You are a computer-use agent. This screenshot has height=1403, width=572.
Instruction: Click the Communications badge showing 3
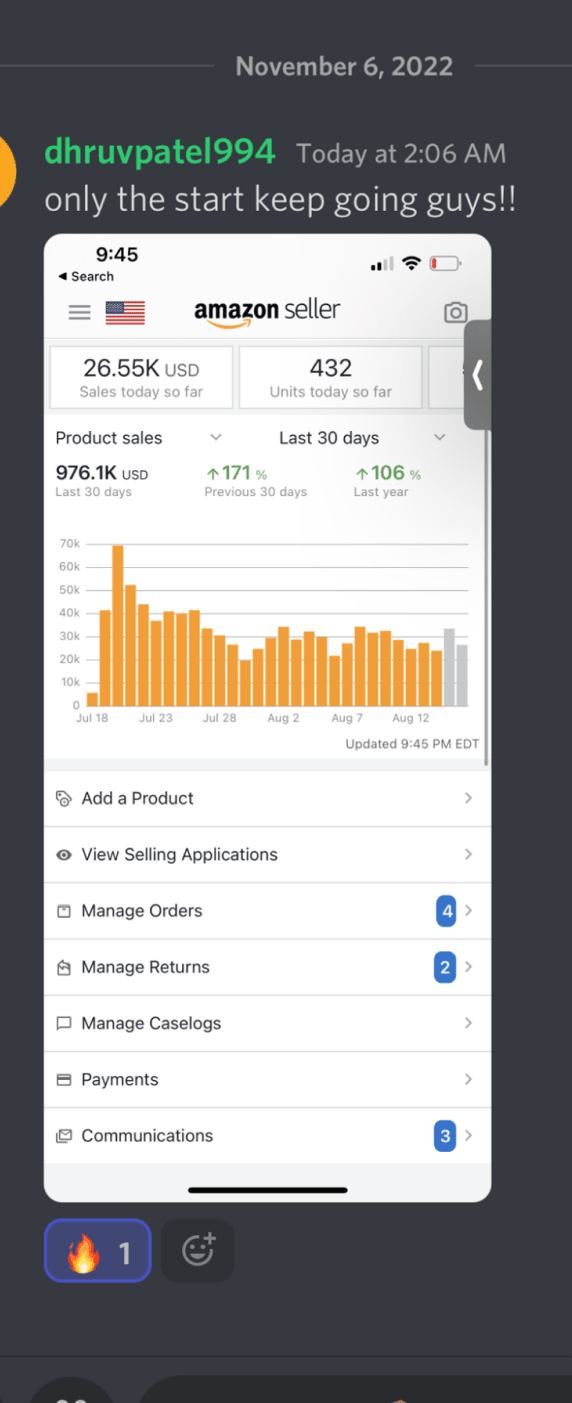pyautogui.click(x=446, y=1136)
